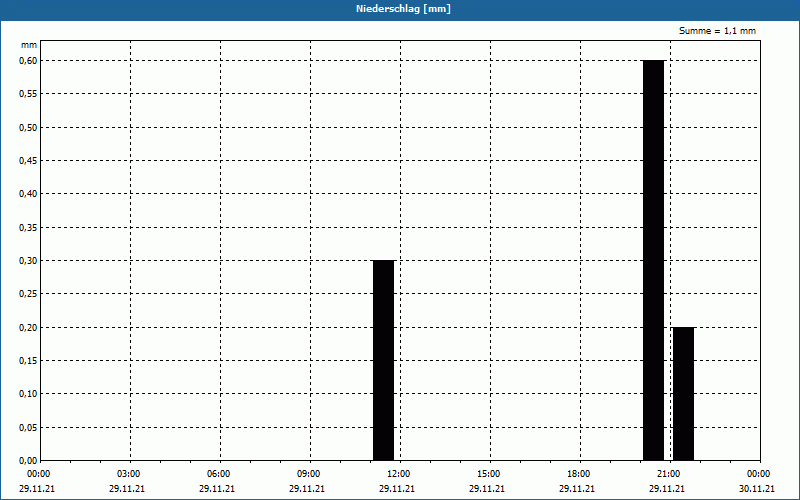
Task: Click the 18:00 time axis label
Action: tap(579, 474)
